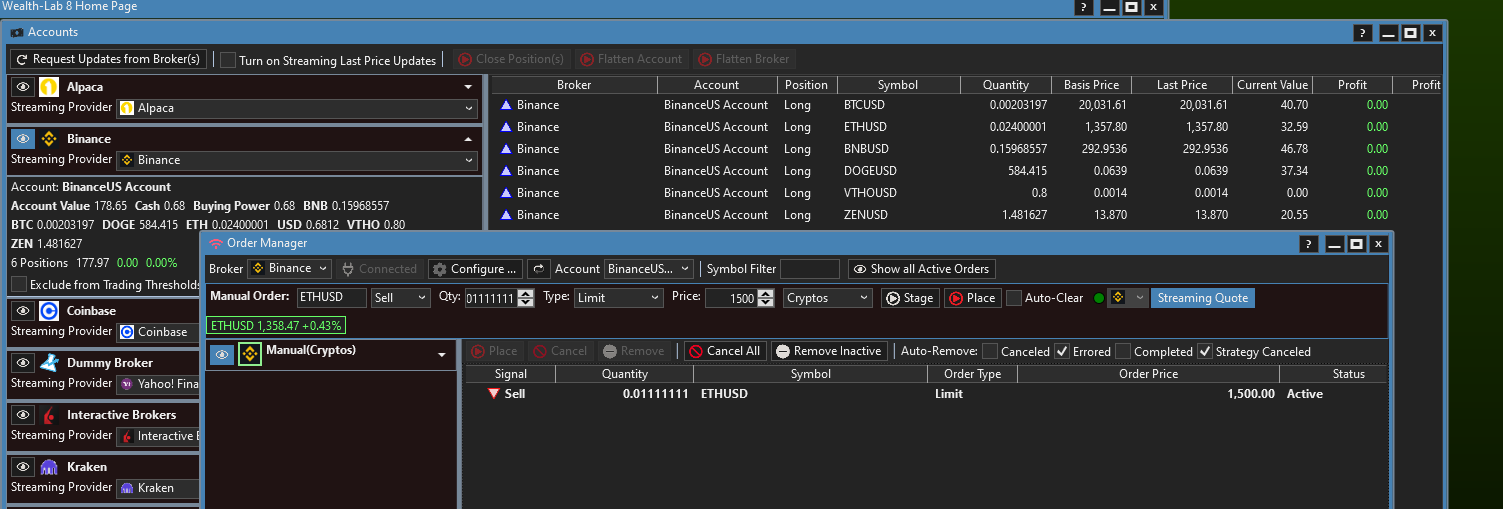Collapse the Binance broker section
The width and height of the screenshot is (1503, 509).
(x=468, y=139)
